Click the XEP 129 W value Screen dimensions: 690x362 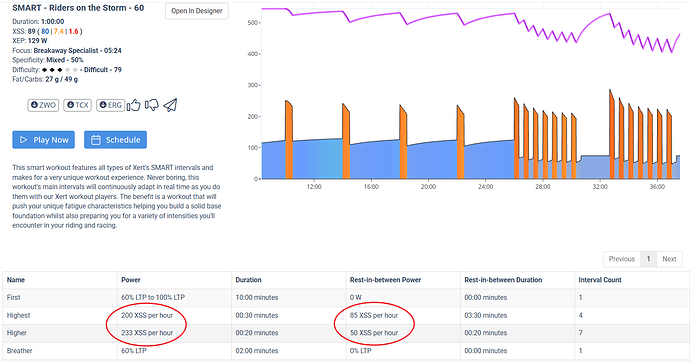(x=37, y=41)
